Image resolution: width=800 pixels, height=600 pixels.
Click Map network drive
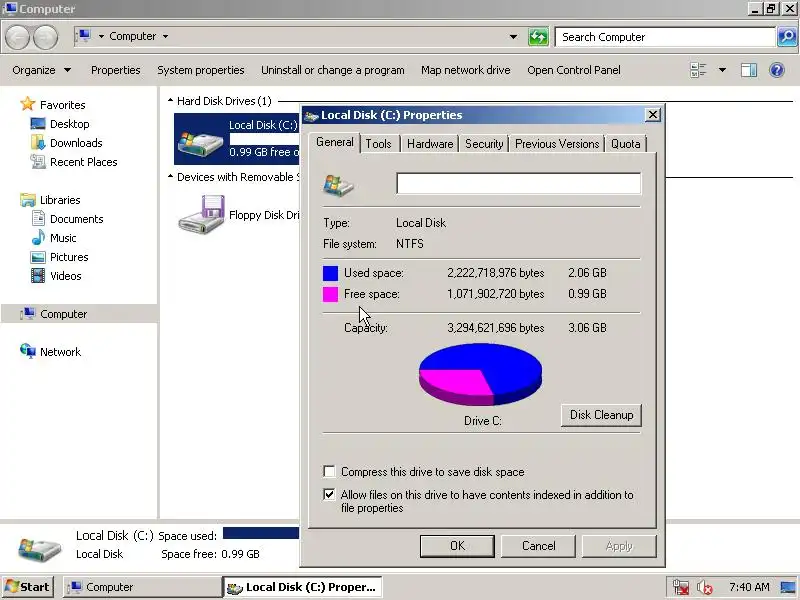tap(465, 70)
